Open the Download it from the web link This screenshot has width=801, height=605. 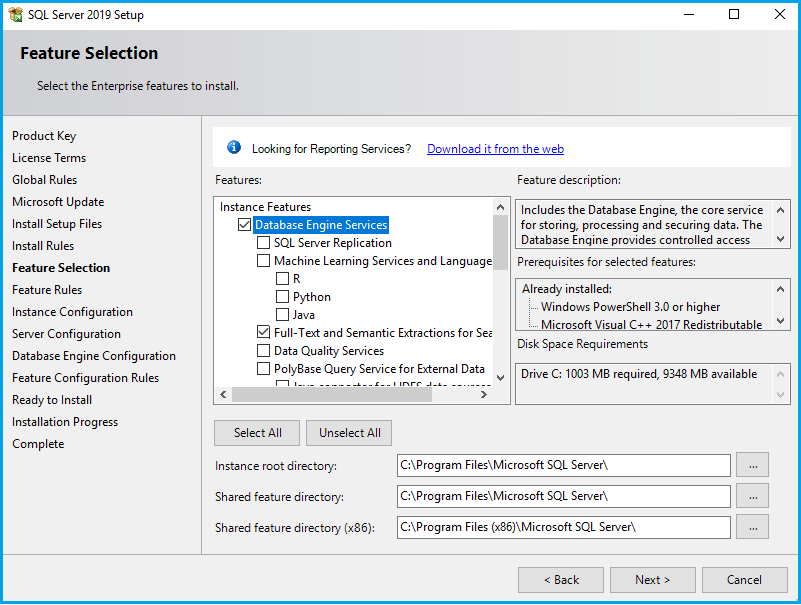495,149
